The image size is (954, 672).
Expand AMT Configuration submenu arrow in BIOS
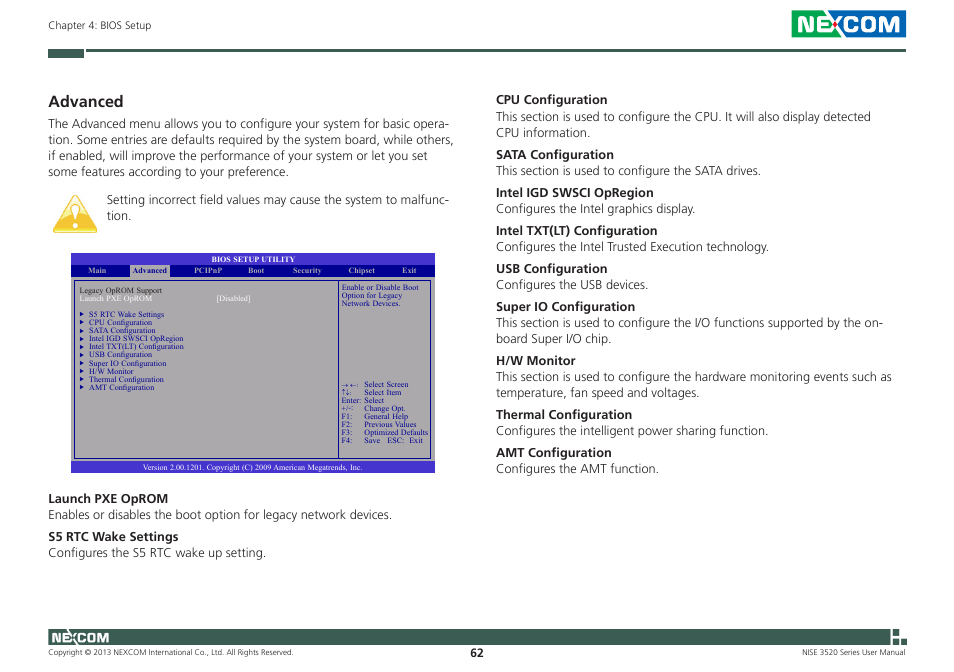[82, 387]
